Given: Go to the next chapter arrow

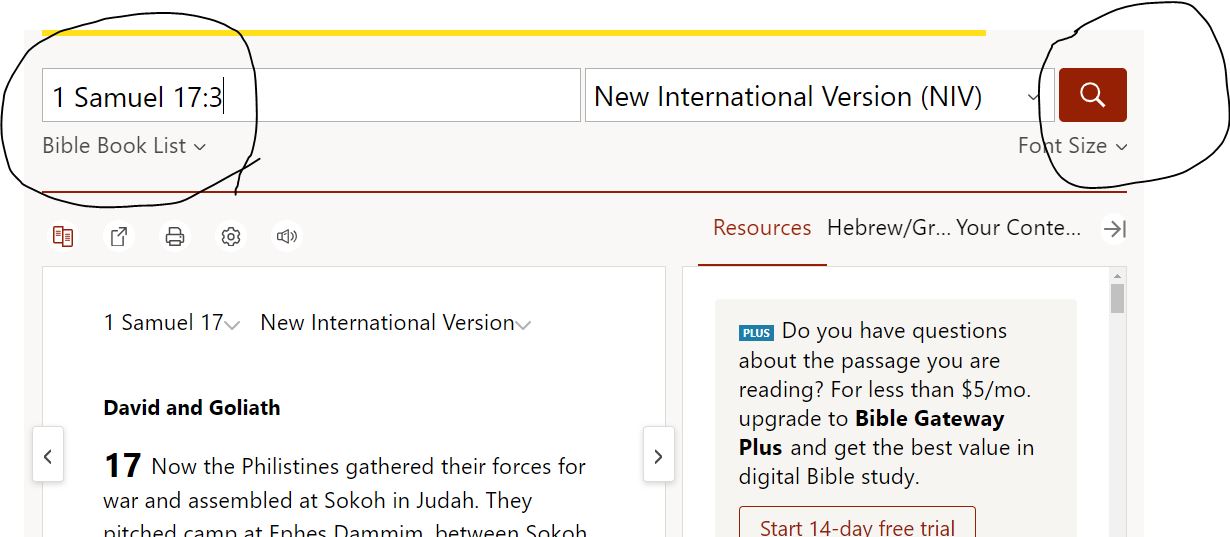Looking at the screenshot, I should (658, 455).
